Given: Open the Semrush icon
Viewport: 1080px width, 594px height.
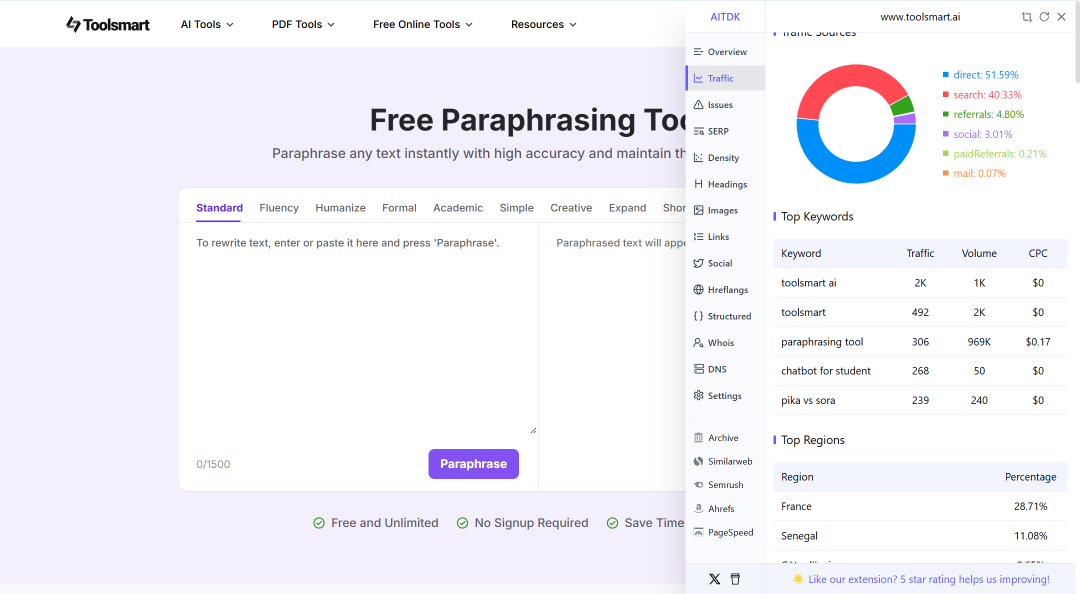Looking at the screenshot, I should tap(698, 484).
